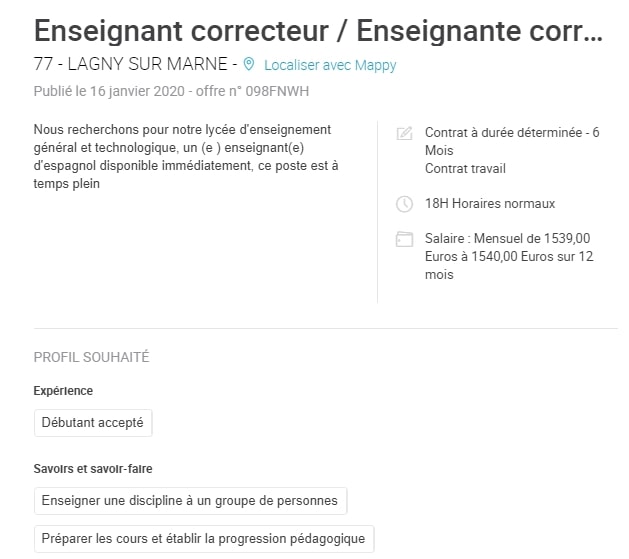
Task: Click the Préparer les cours skill tag
Action: [x=204, y=539]
